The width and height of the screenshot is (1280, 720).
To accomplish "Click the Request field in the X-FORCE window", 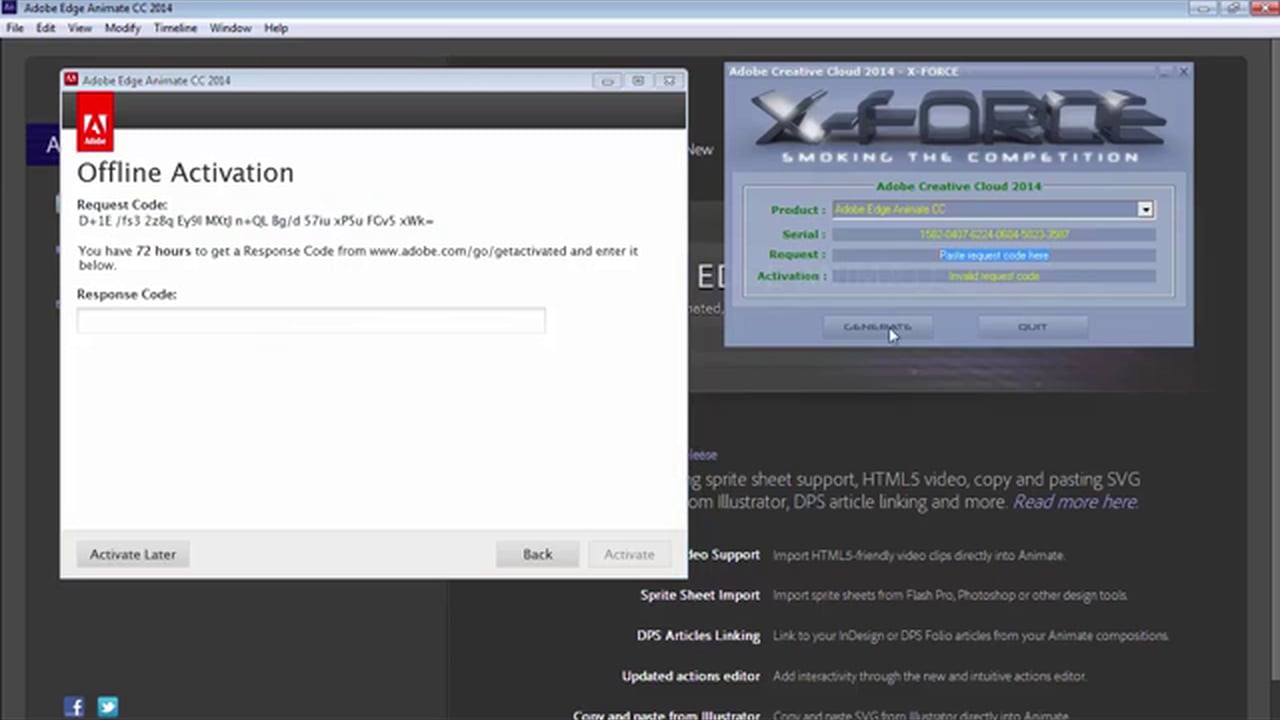I will (994, 255).
